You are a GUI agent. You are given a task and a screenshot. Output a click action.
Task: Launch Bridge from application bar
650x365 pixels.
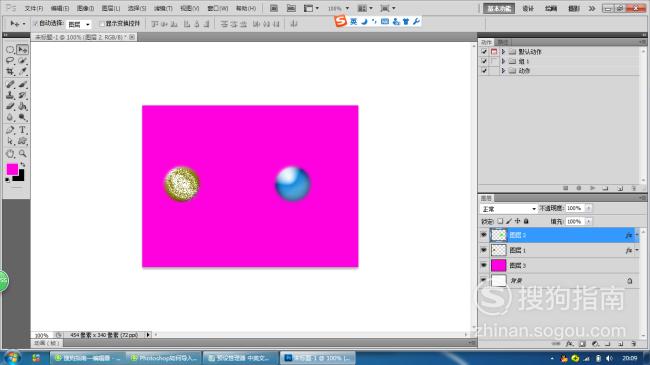(x=274, y=8)
